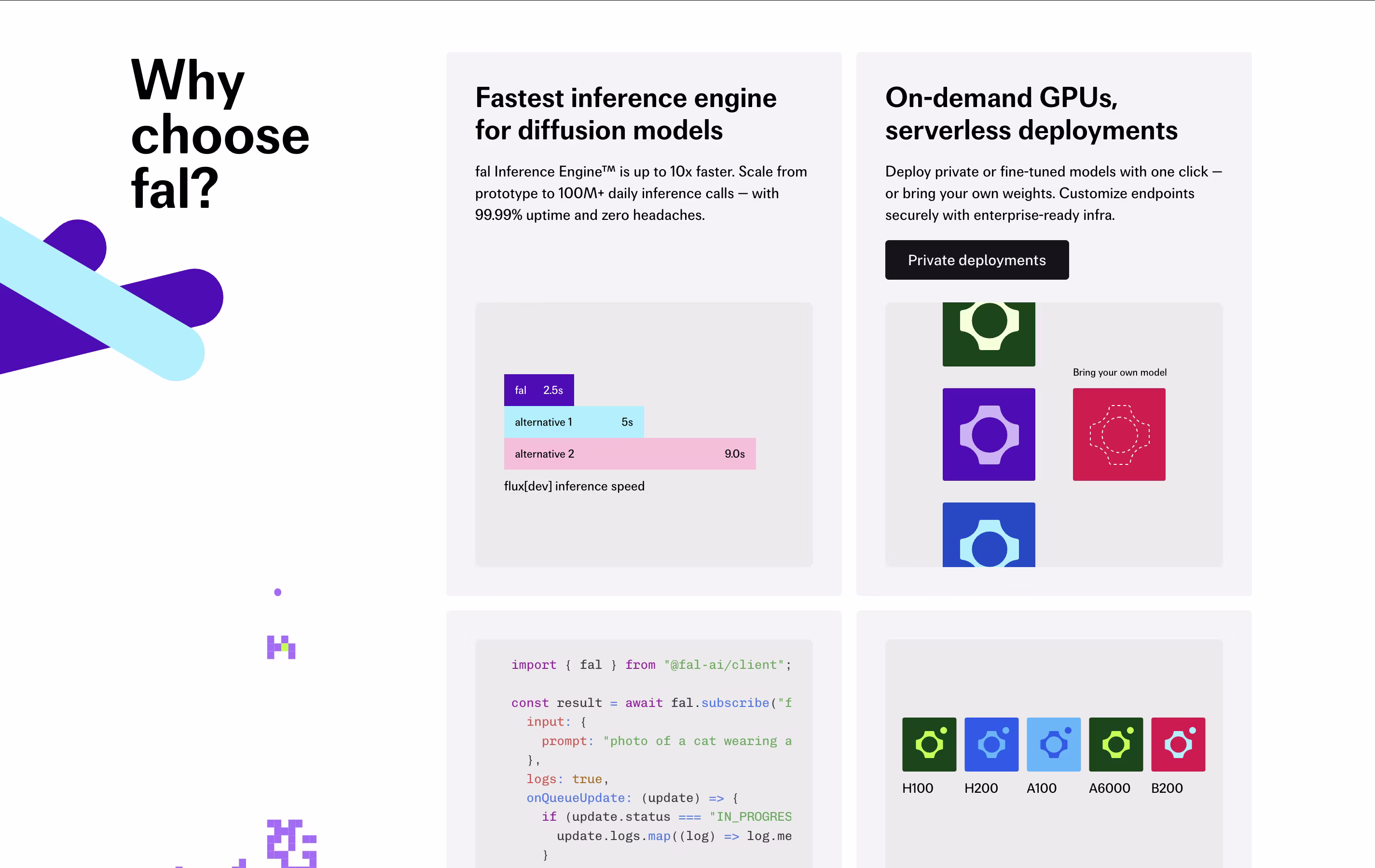The width and height of the screenshot is (1375, 868).
Task: Click the 'Deploy private or fine-tuned models' paragraph
Action: pos(1053,193)
